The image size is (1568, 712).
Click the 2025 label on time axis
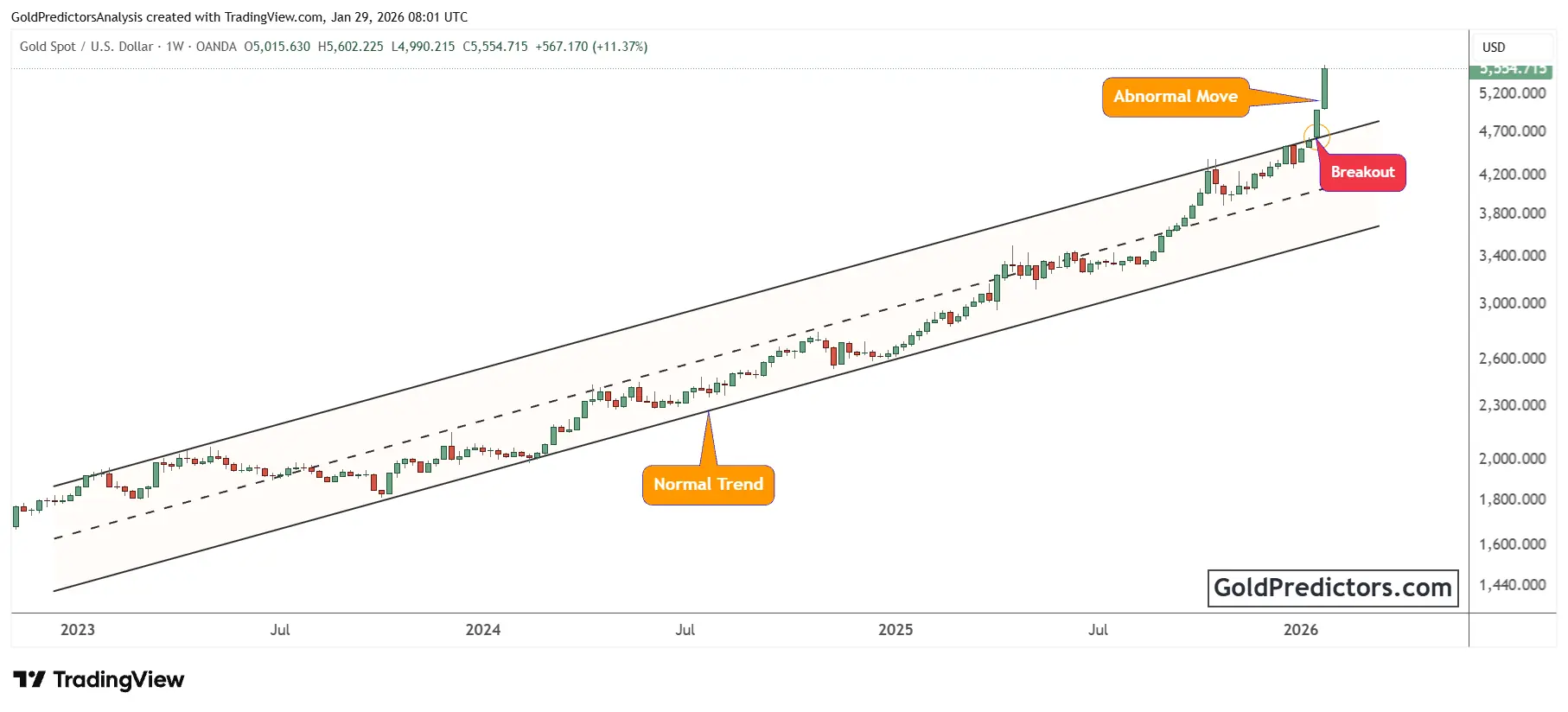(x=896, y=630)
